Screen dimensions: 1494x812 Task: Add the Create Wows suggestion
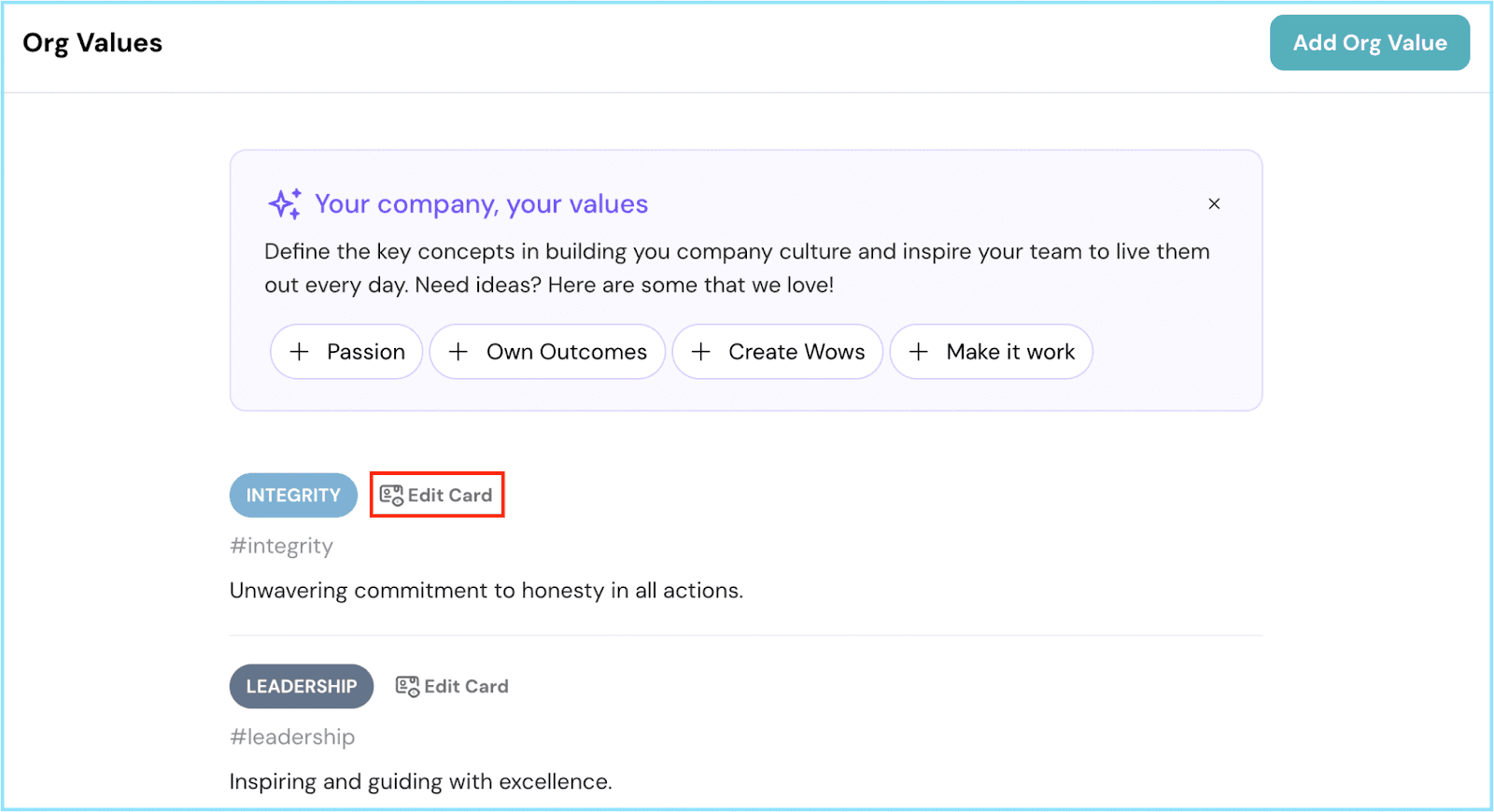(x=778, y=352)
